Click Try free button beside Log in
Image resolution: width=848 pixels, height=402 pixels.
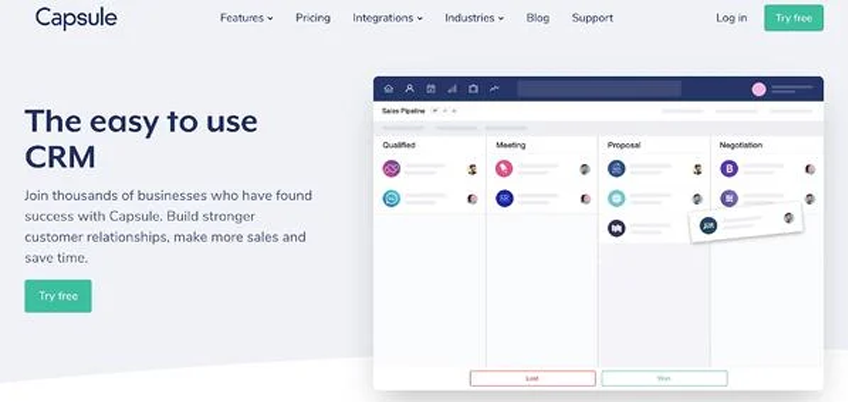(793, 18)
